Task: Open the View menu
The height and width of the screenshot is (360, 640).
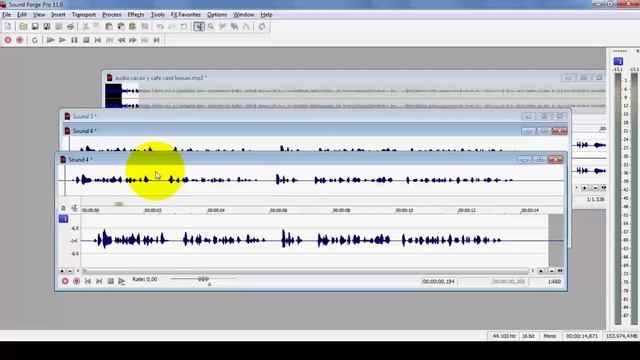Action: tap(39, 15)
